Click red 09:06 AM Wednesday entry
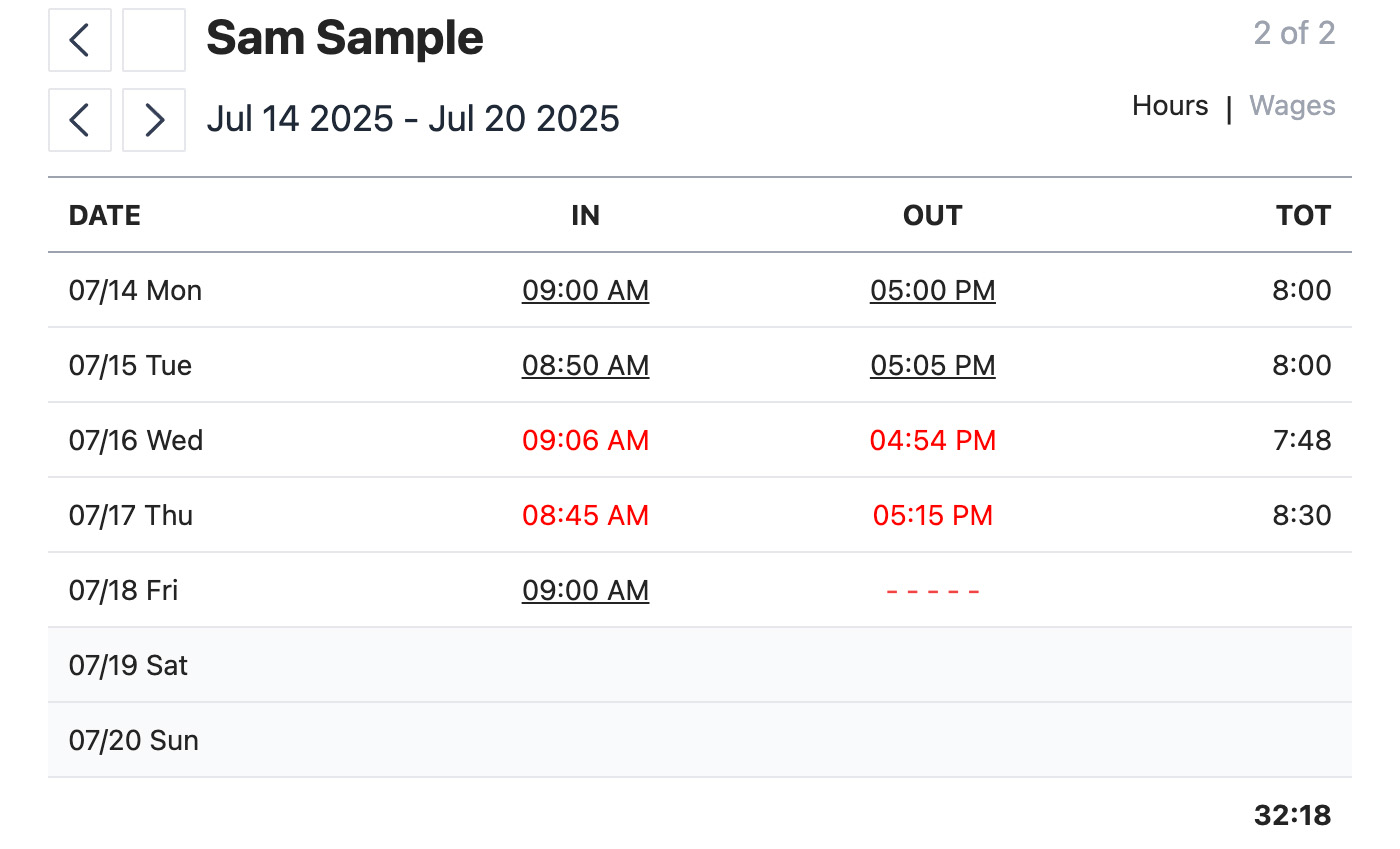The width and height of the screenshot is (1400, 849). pyautogui.click(x=585, y=441)
